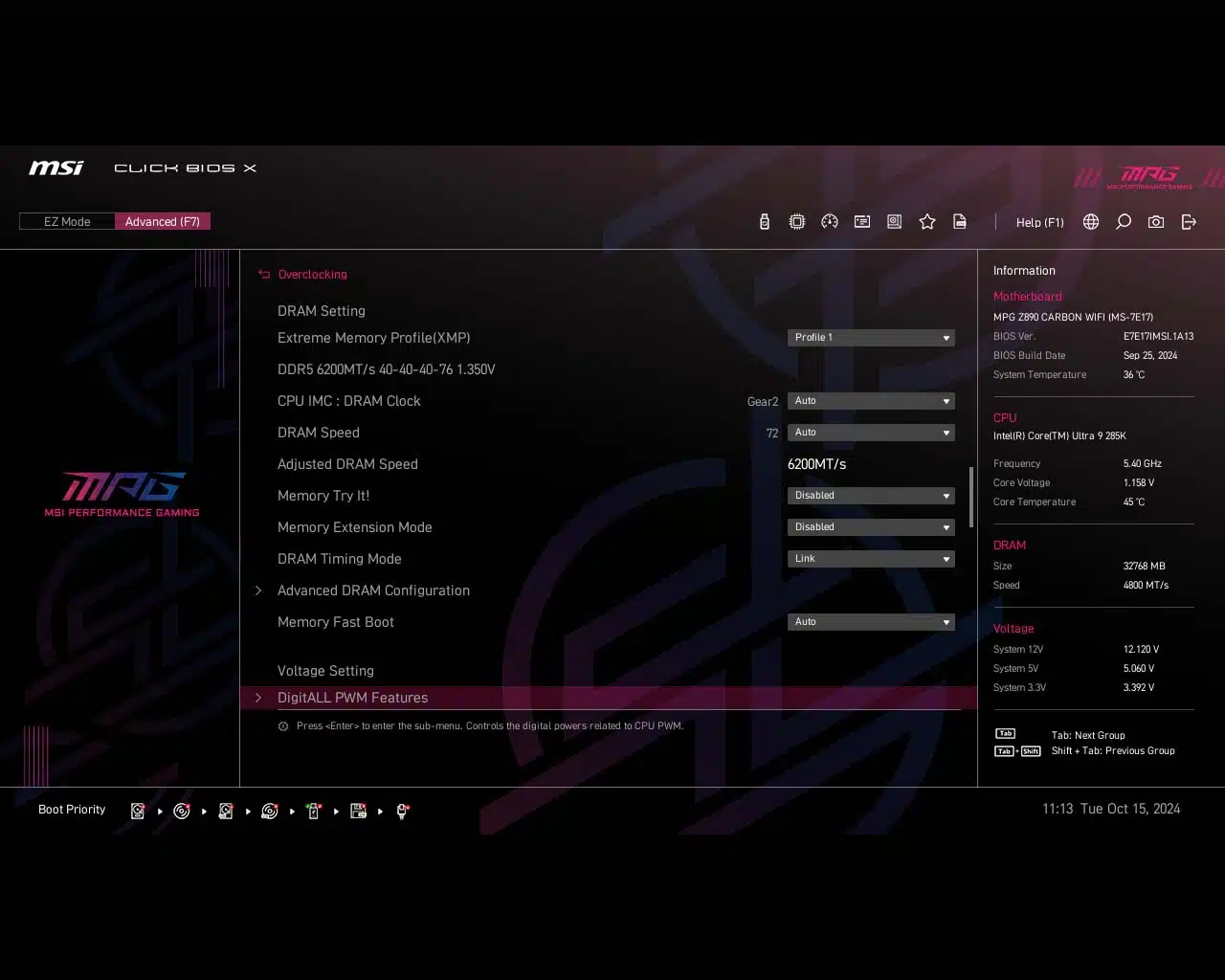Screen dimensions: 1225x980
Task: Click the Adjusted DRAM Speed 6200MT/s value
Action: coord(816,464)
